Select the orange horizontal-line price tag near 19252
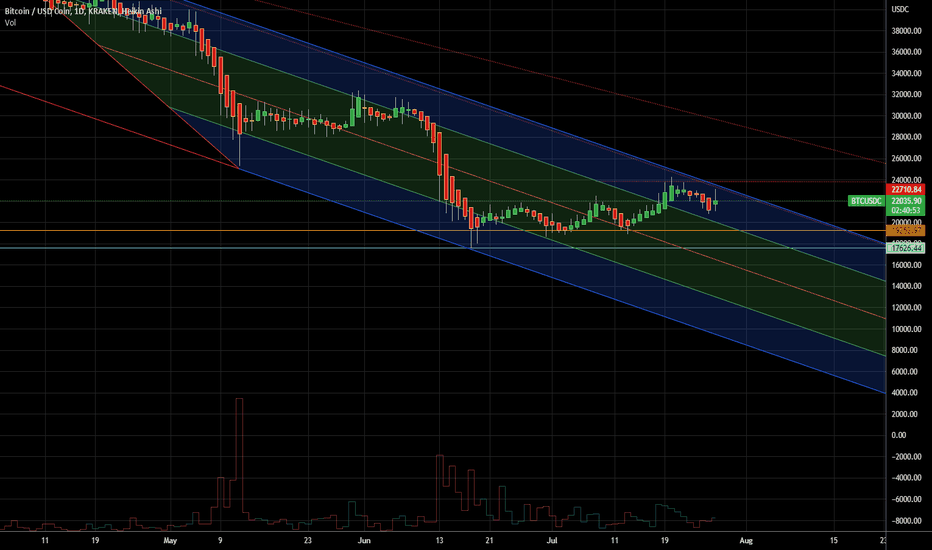This screenshot has height=550, width=932. pos(906,230)
